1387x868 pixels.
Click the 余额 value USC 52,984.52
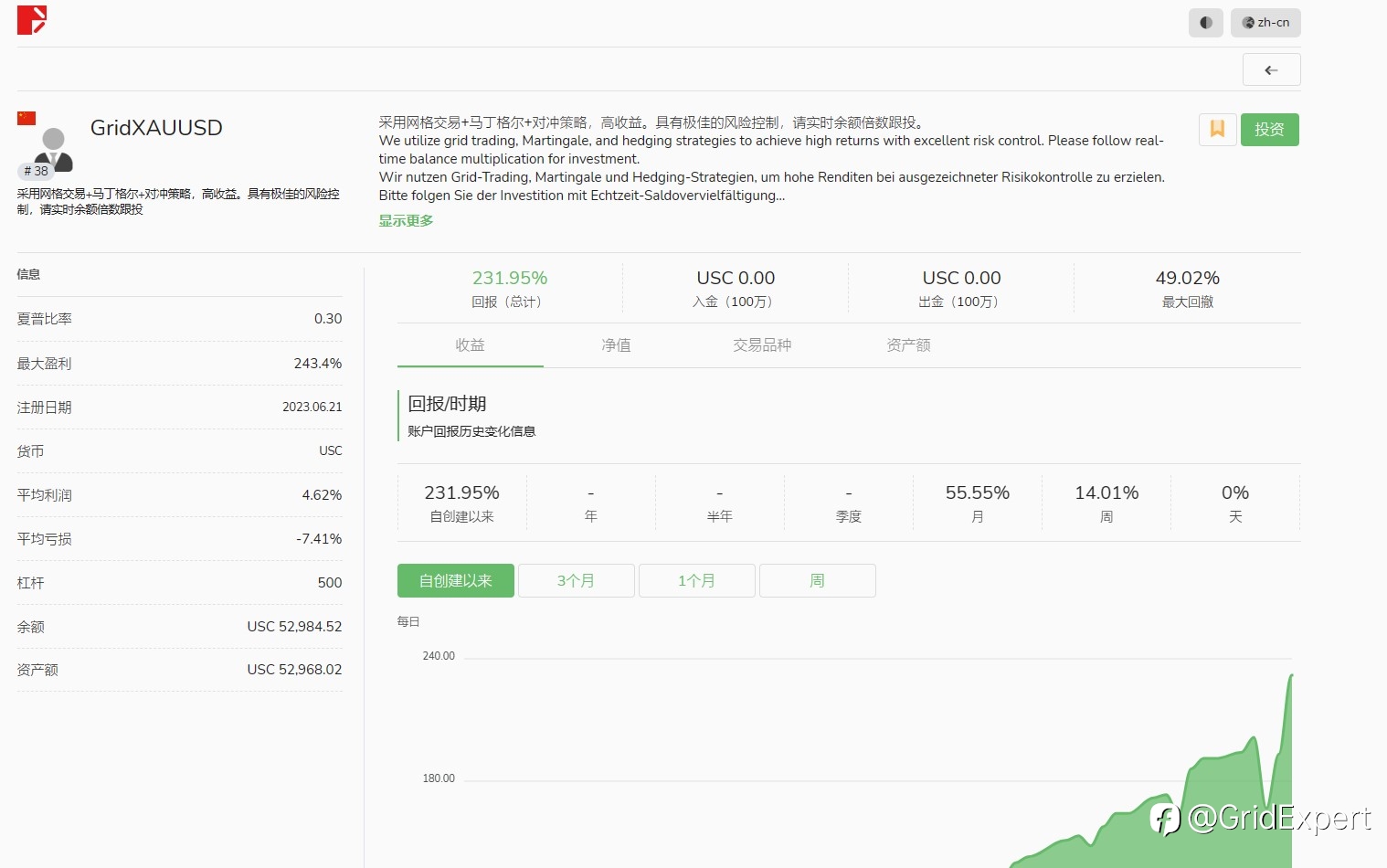(x=294, y=627)
